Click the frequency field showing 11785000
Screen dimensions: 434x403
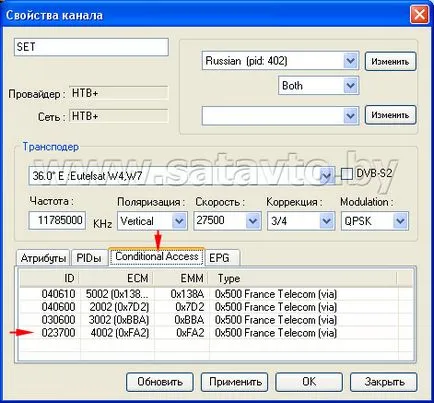(x=57, y=220)
